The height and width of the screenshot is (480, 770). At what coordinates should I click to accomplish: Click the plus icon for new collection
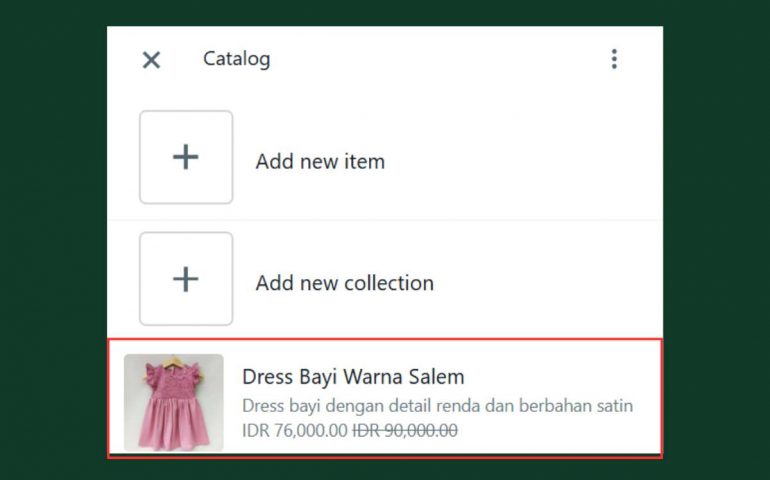tap(186, 279)
